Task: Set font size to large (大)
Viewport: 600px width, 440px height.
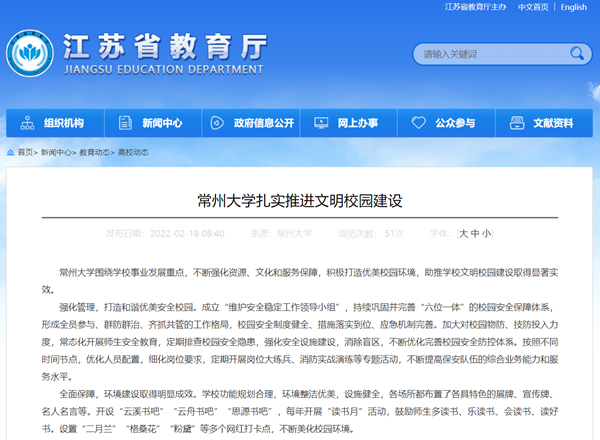Action: [x=464, y=232]
